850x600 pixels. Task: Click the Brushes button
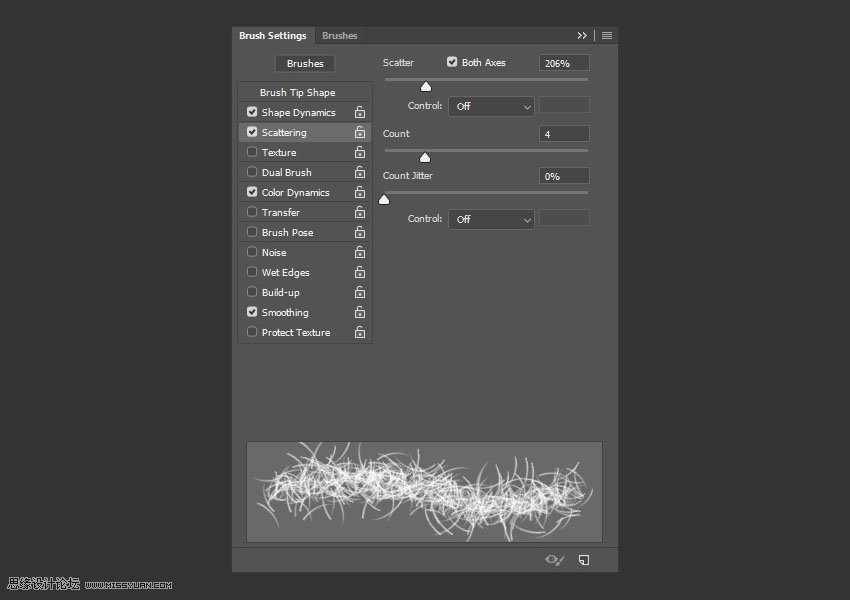click(x=305, y=63)
